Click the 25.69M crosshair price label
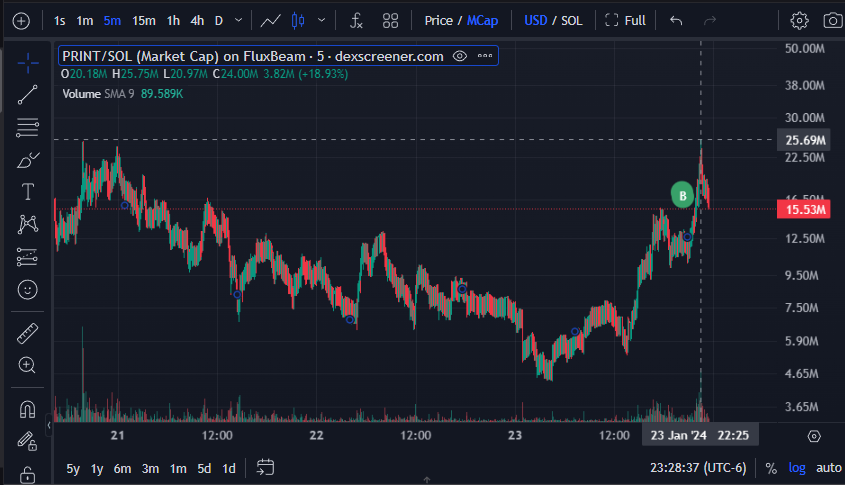 (x=804, y=140)
